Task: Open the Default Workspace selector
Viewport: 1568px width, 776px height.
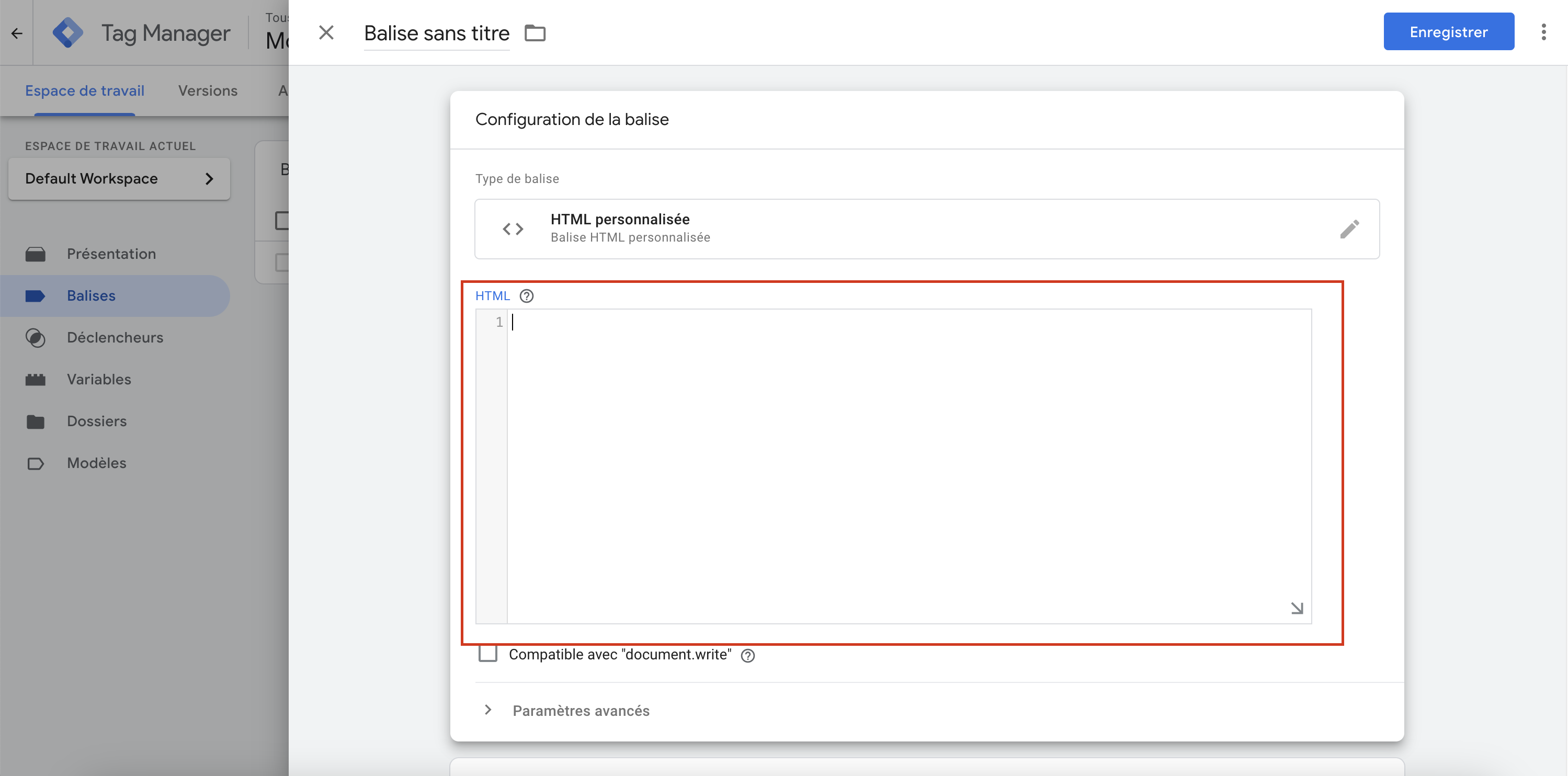Action: 119,178
